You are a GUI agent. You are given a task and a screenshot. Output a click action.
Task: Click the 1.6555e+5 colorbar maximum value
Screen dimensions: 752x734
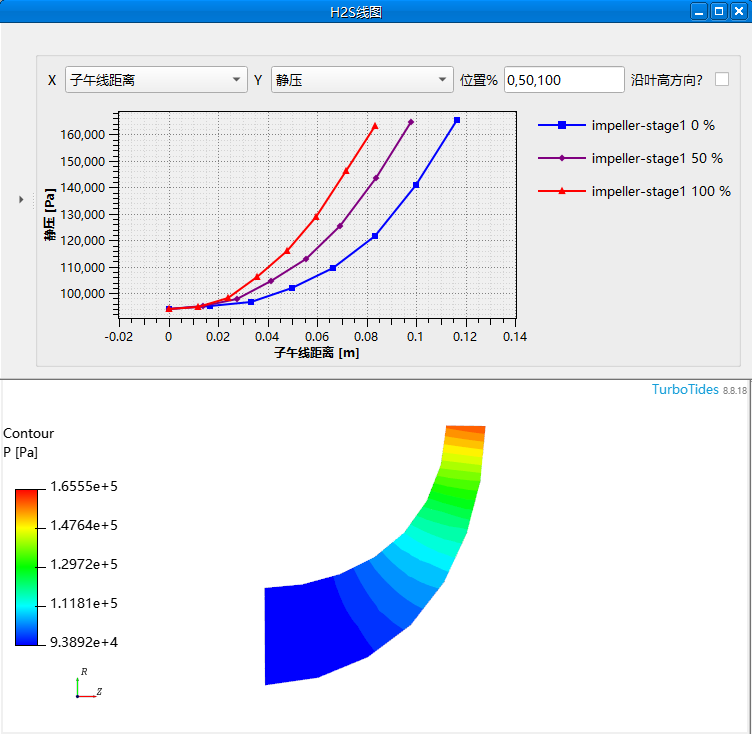point(83,486)
